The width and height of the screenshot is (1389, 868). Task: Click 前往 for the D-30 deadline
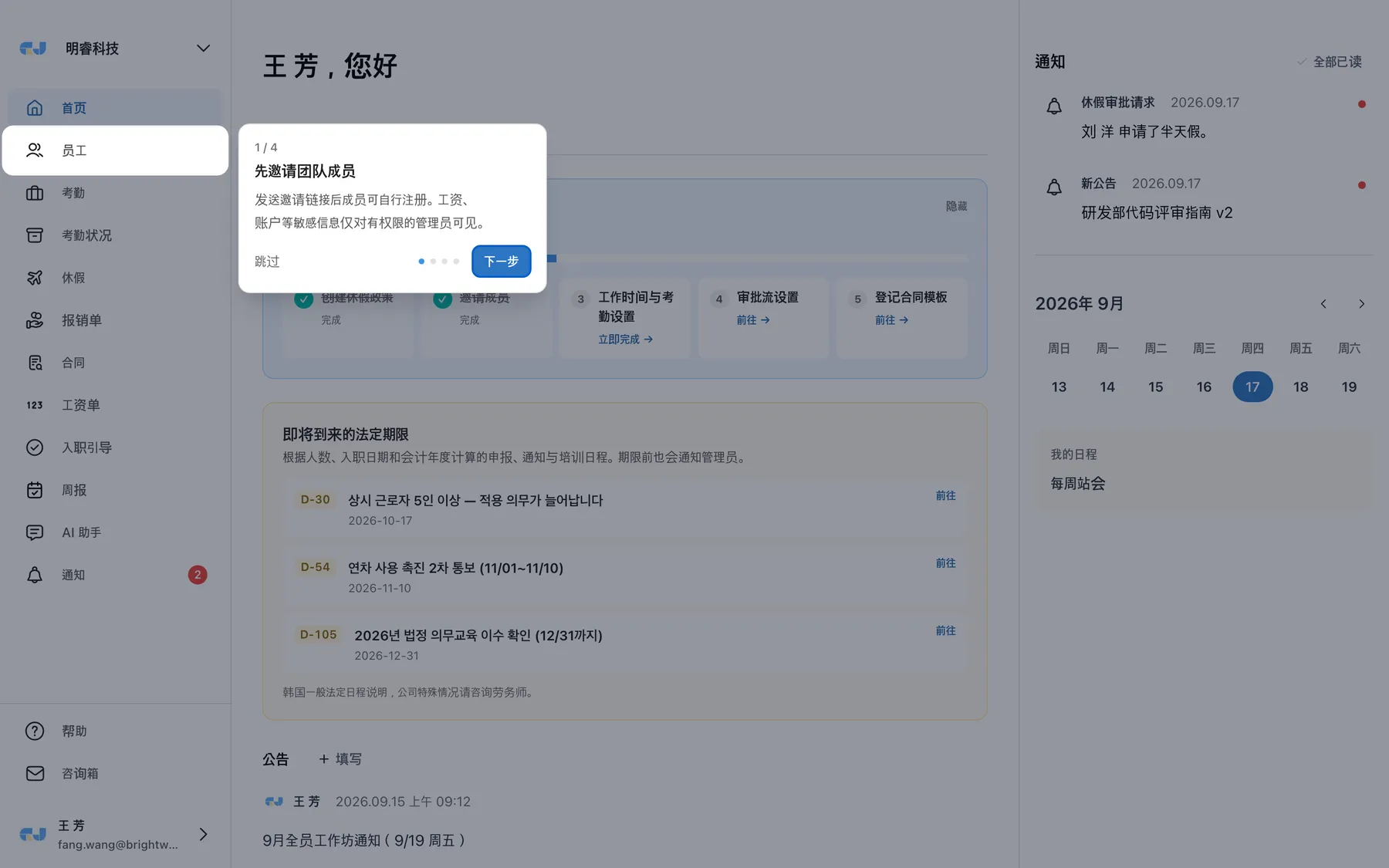(x=945, y=495)
